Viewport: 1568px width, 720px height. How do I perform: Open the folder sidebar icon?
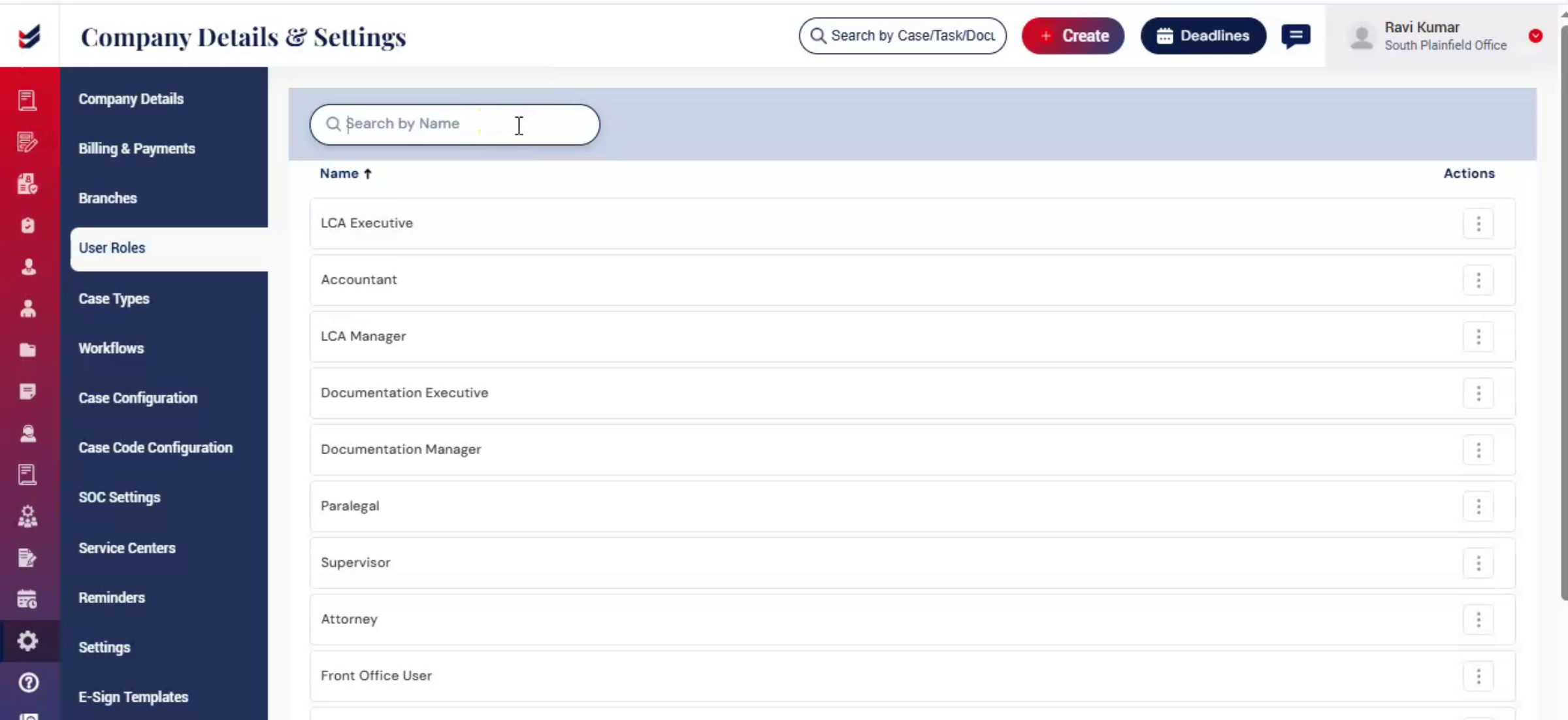click(27, 350)
